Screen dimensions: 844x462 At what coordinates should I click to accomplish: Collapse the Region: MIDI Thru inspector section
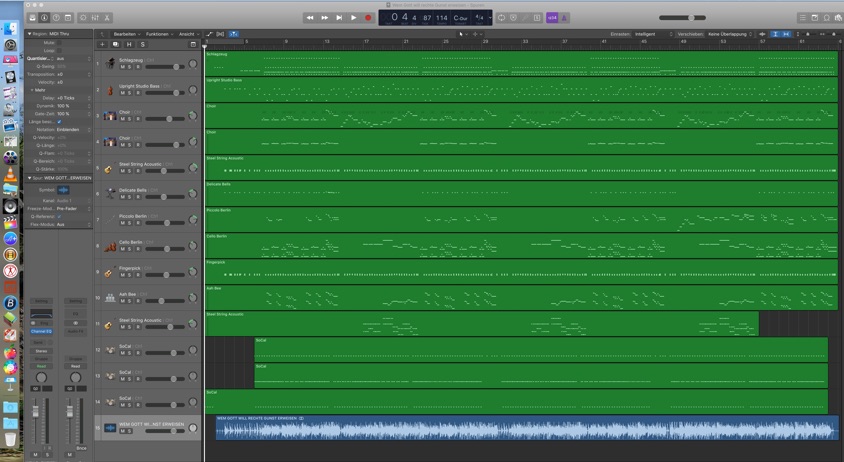pos(29,34)
